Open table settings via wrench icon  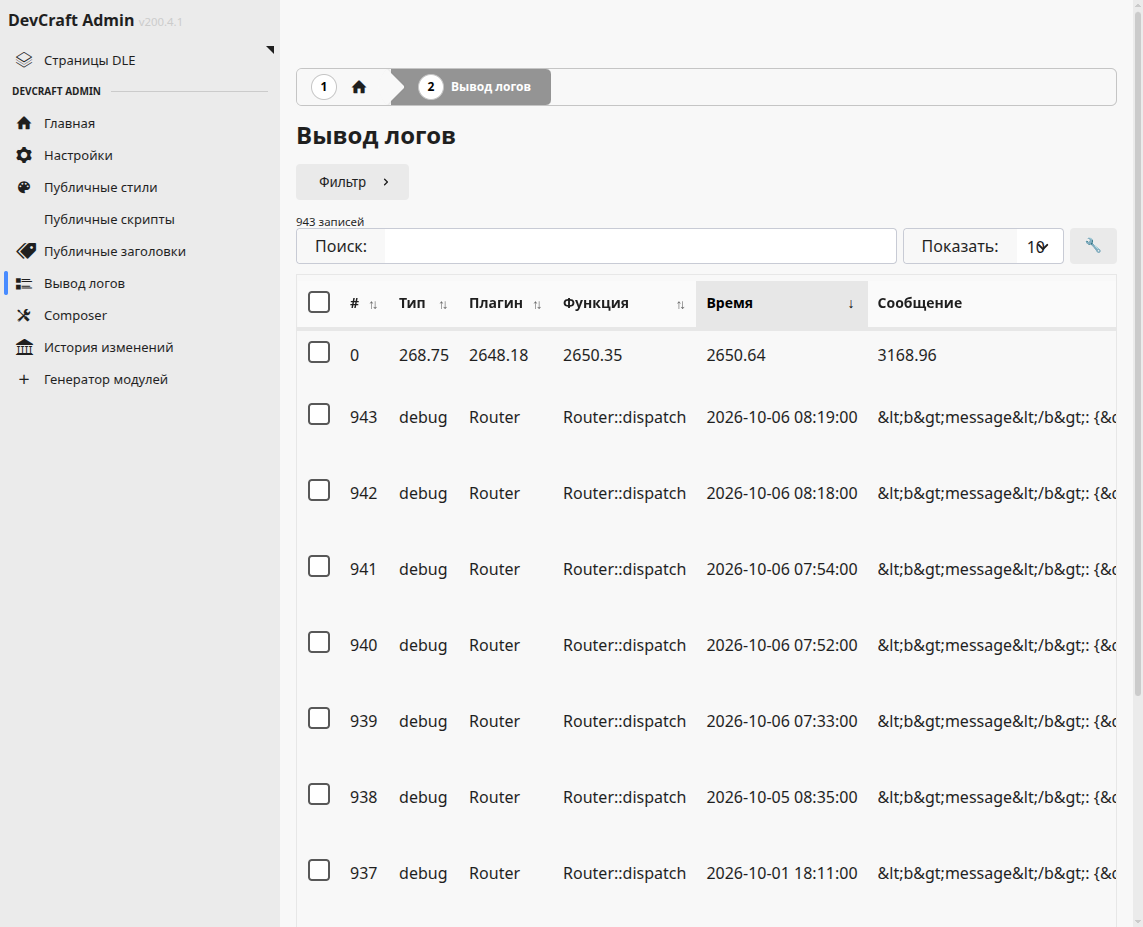point(1093,246)
